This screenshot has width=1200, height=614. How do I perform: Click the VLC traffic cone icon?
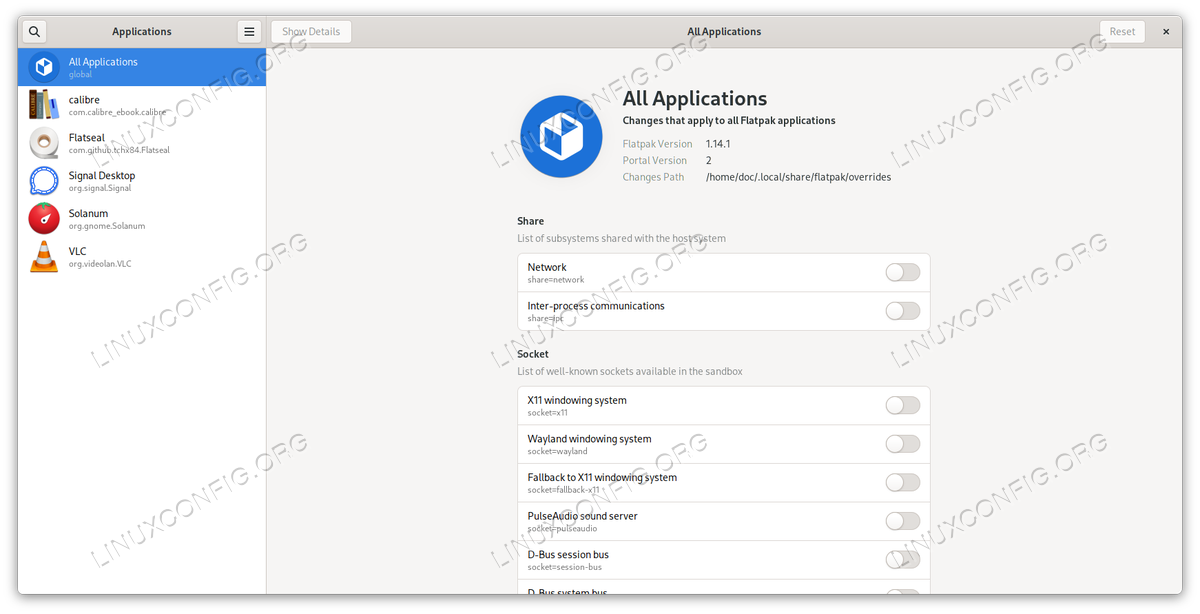tap(44, 256)
